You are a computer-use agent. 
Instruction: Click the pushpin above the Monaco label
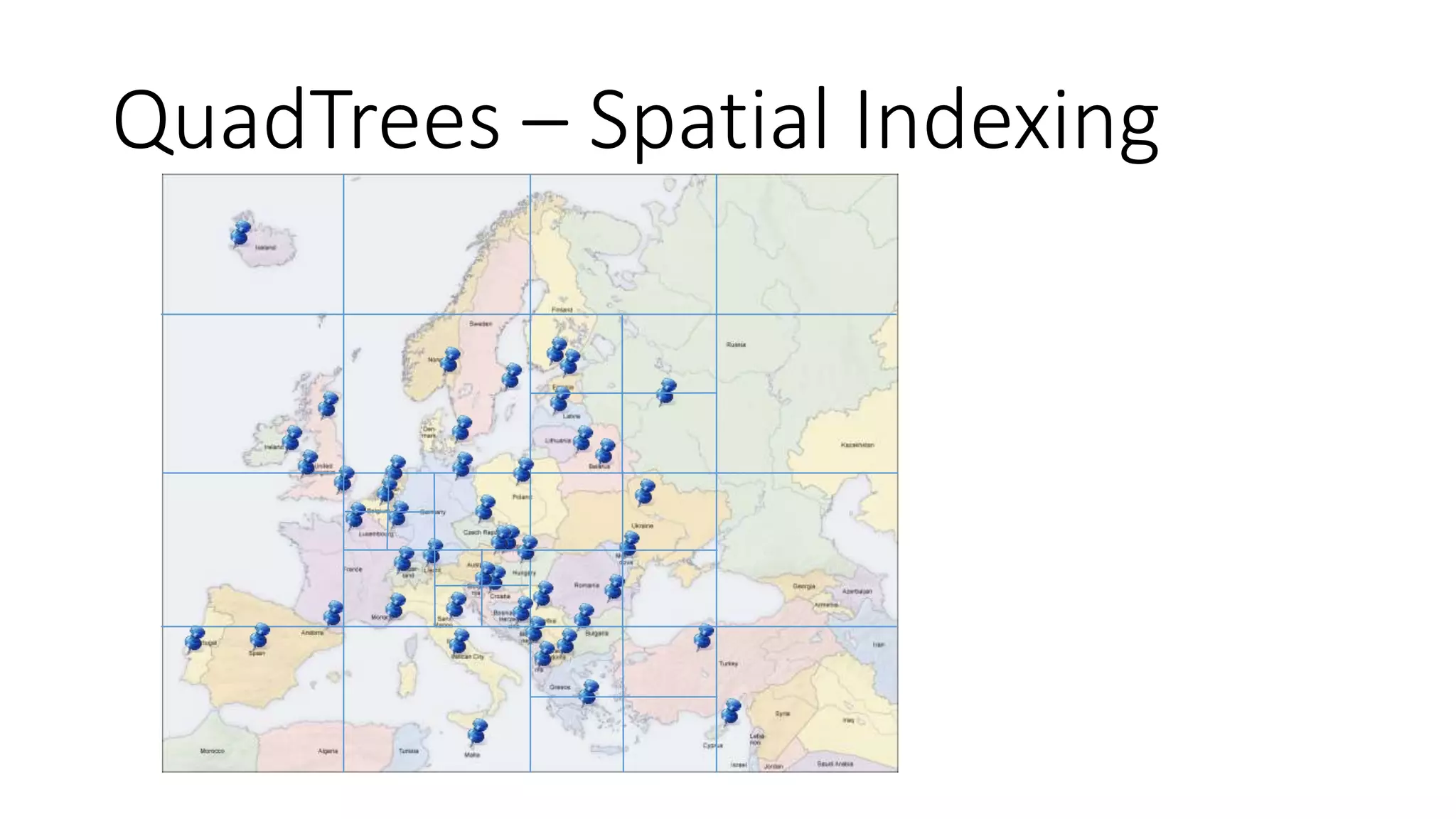[x=396, y=606]
